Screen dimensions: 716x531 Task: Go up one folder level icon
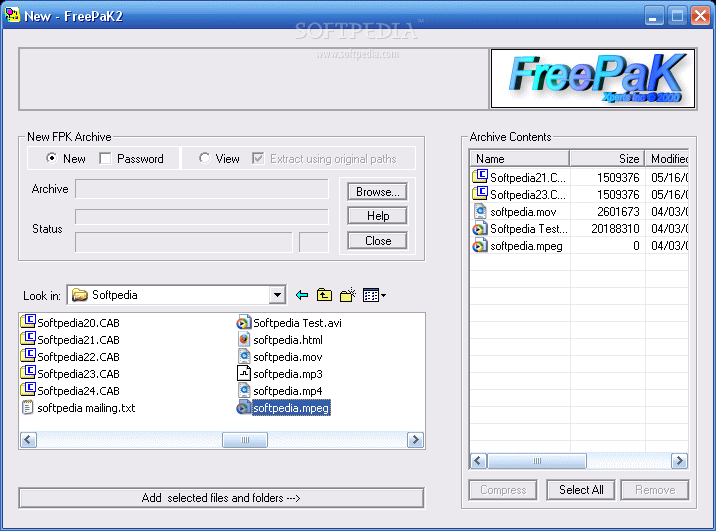pyautogui.click(x=324, y=295)
